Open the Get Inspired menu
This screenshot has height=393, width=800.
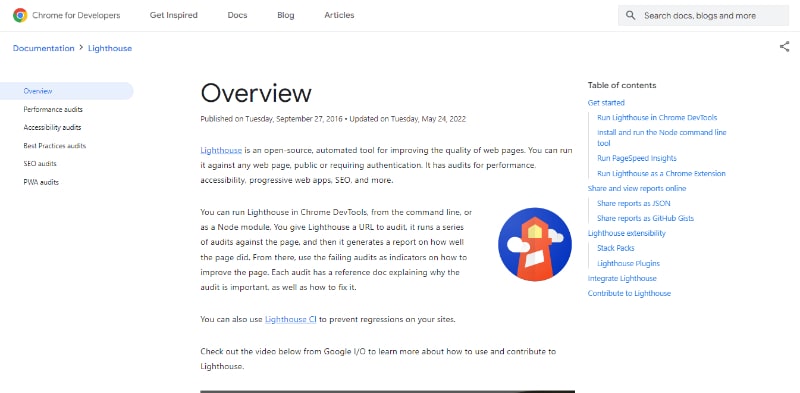point(173,15)
